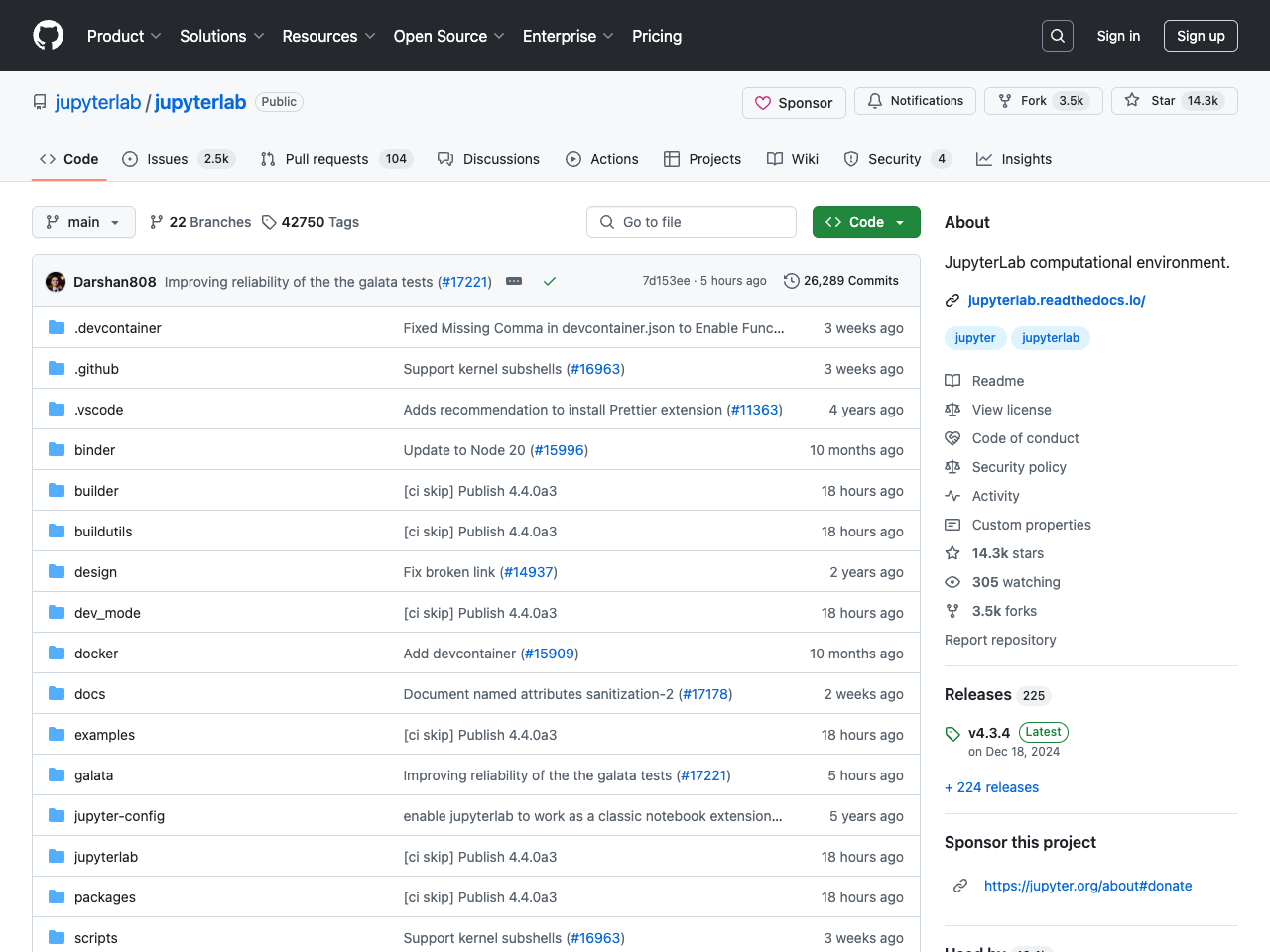Click Darshan808 avatar image
The width and height of the screenshot is (1270, 952).
pos(56,282)
